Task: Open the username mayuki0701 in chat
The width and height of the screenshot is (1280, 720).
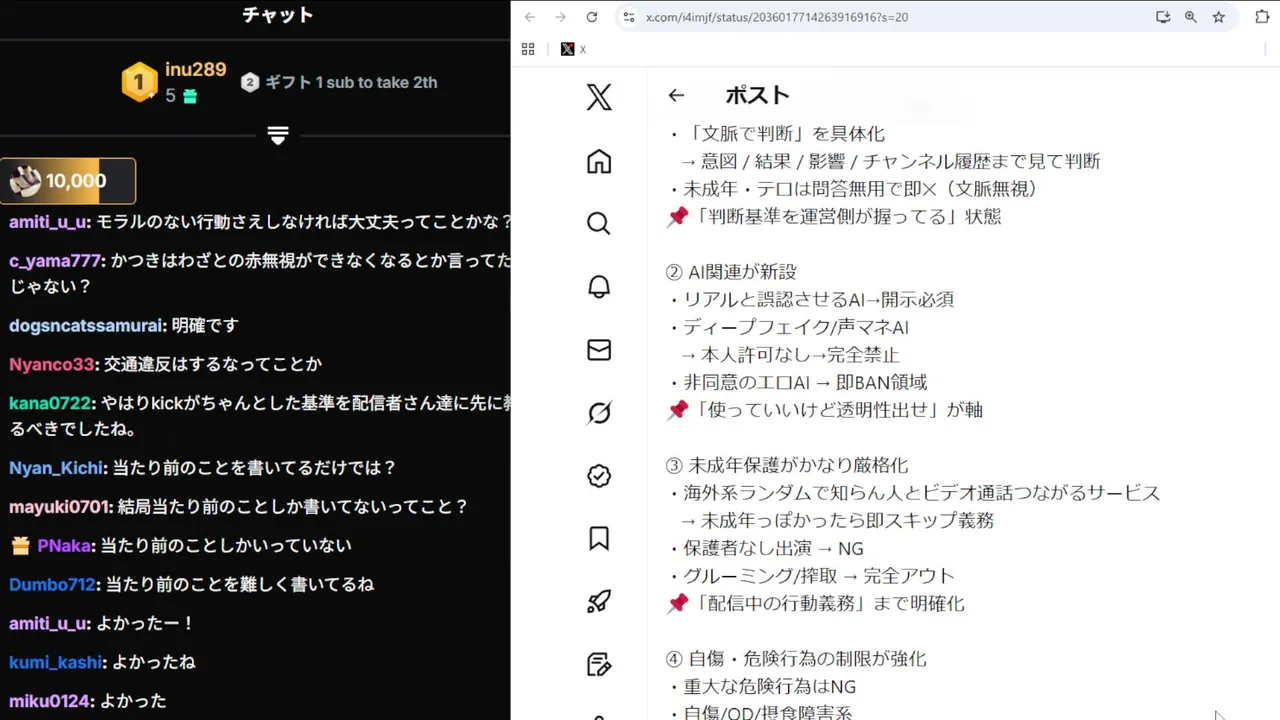Action: click(x=59, y=507)
